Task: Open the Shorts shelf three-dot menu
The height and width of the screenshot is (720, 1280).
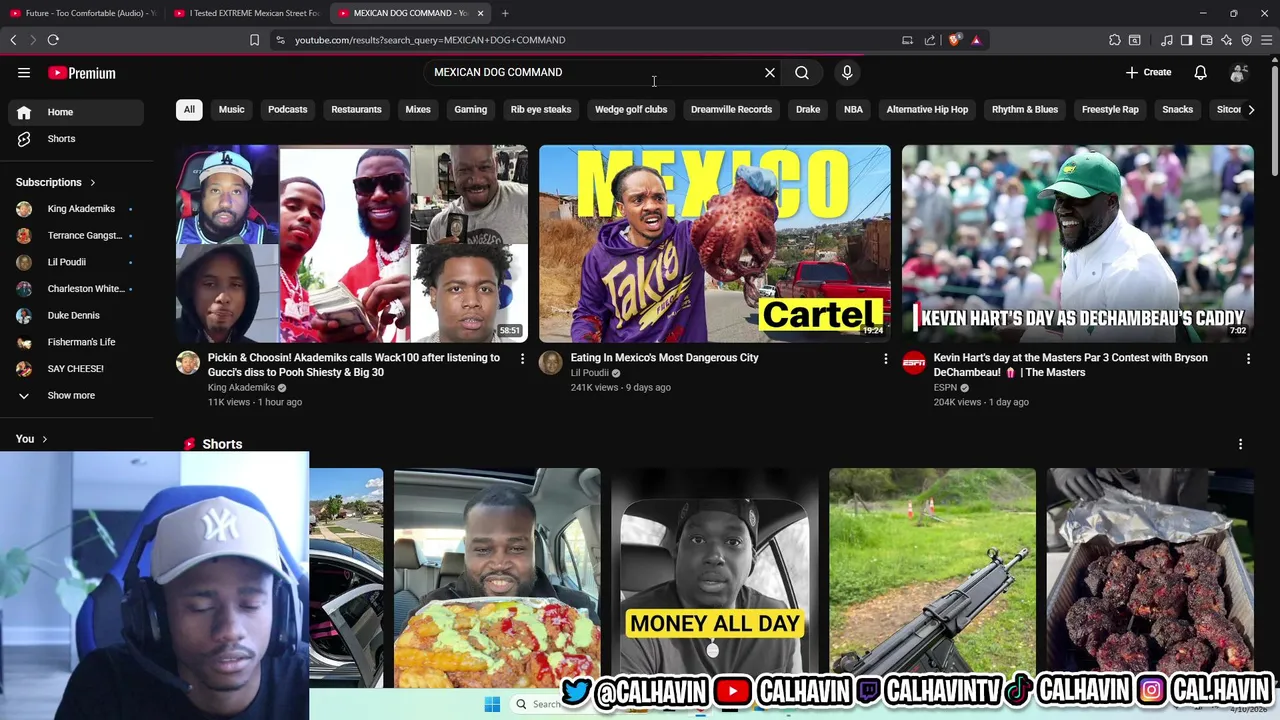Action: tap(1240, 444)
